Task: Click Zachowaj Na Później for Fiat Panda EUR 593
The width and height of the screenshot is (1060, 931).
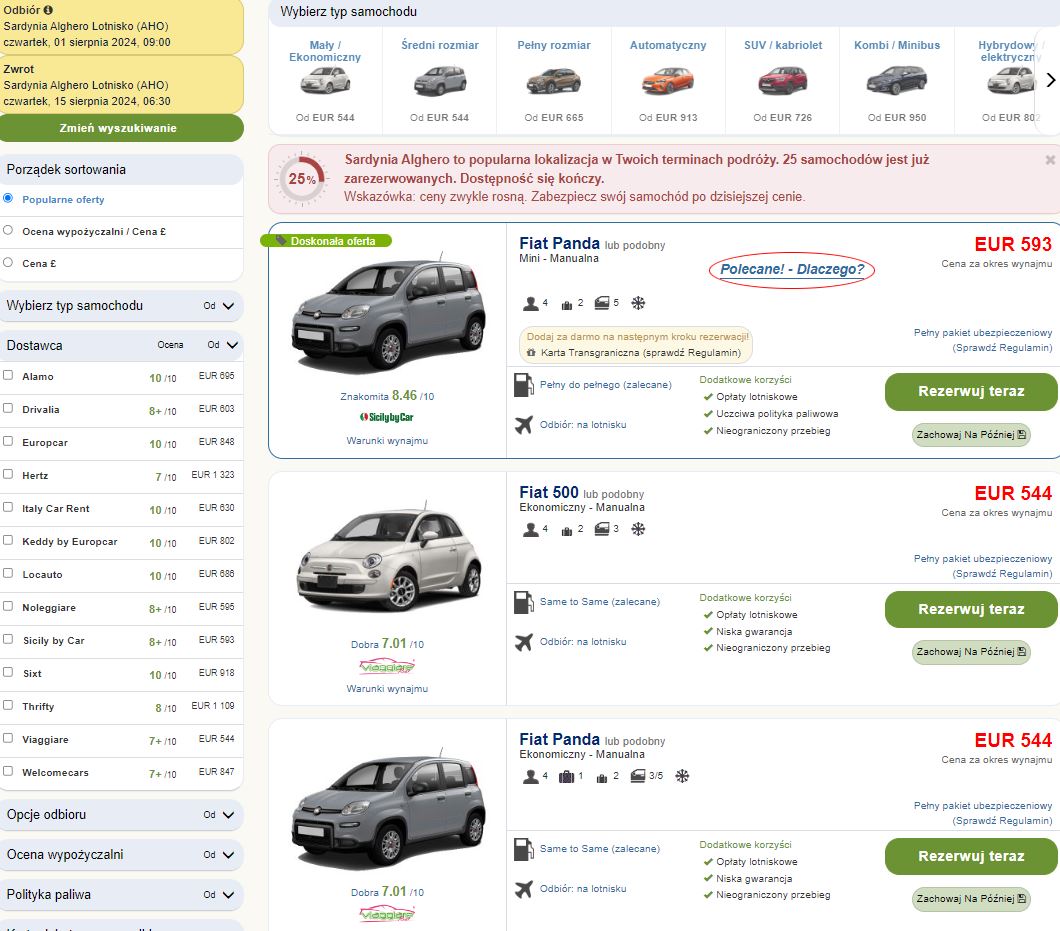Action: pyautogui.click(x=971, y=435)
